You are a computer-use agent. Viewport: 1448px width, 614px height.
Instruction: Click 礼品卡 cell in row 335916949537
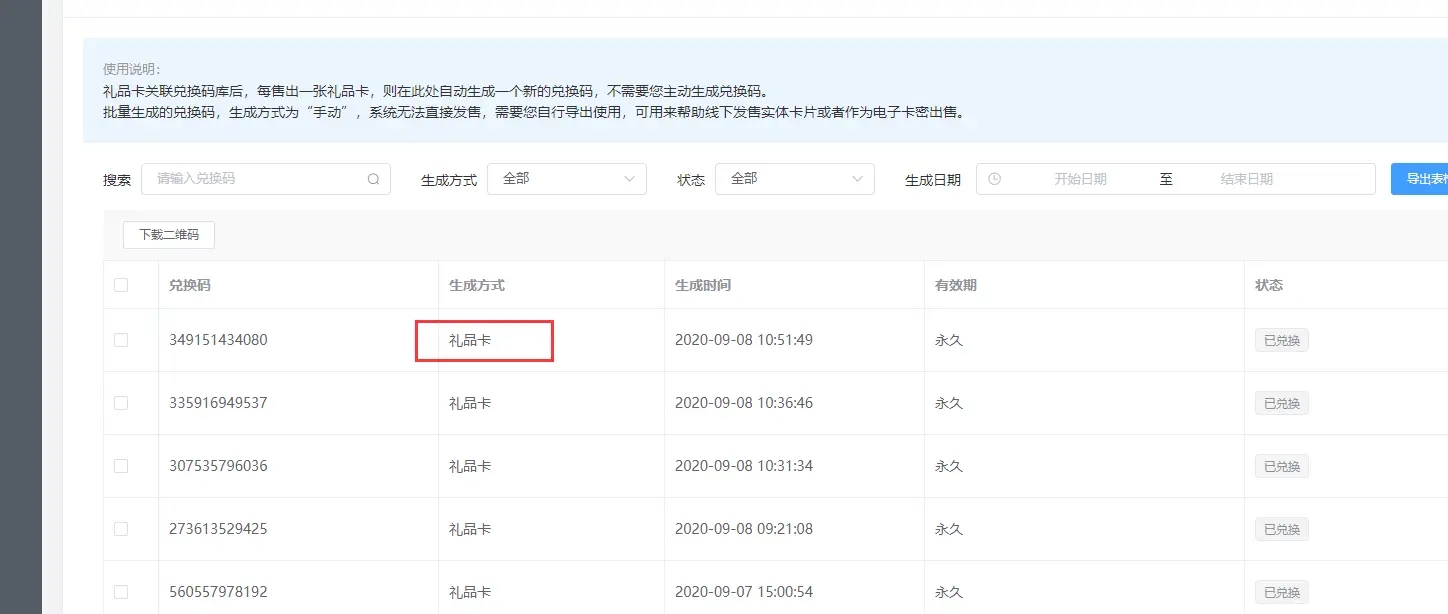[x=470, y=403]
